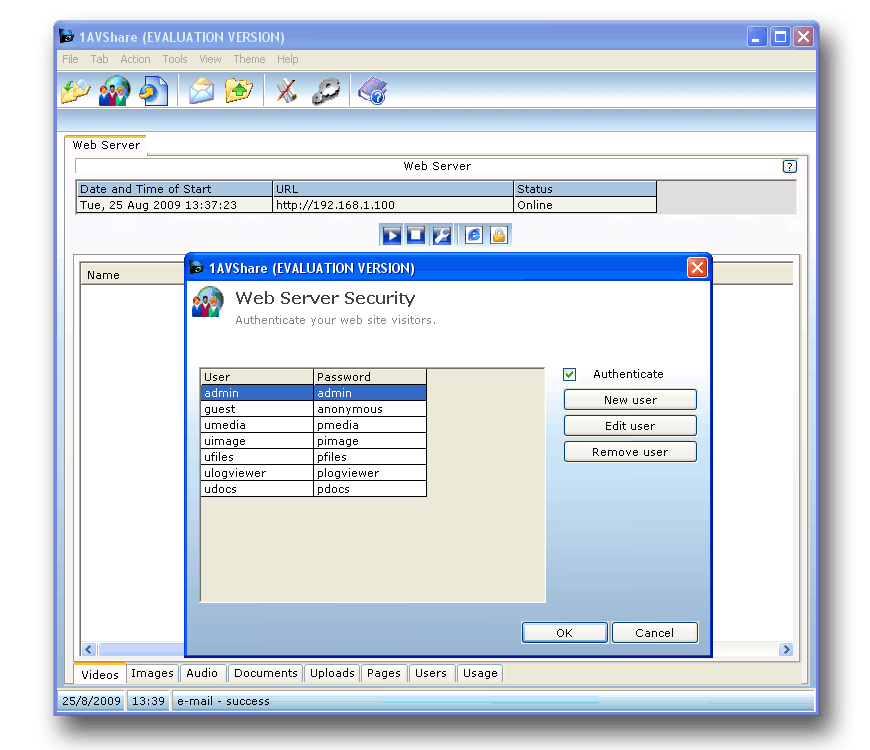Select the uimage user row

pyautogui.click(x=313, y=441)
